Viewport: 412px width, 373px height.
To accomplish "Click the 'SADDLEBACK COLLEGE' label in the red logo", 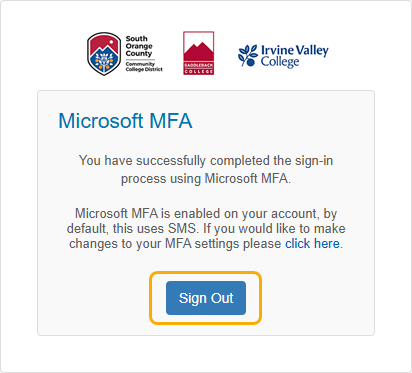I will pyautogui.click(x=199, y=68).
